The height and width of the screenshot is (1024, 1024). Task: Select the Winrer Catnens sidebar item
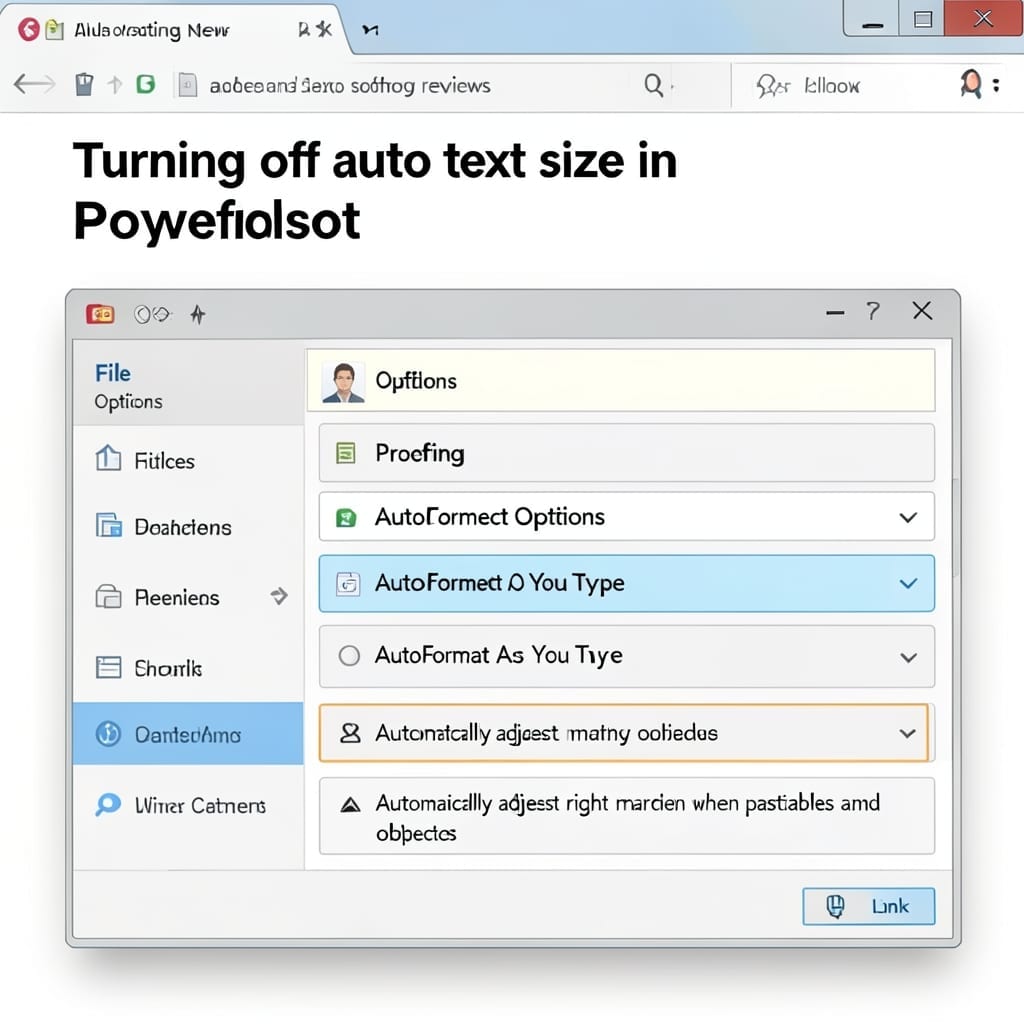tap(188, 805)
